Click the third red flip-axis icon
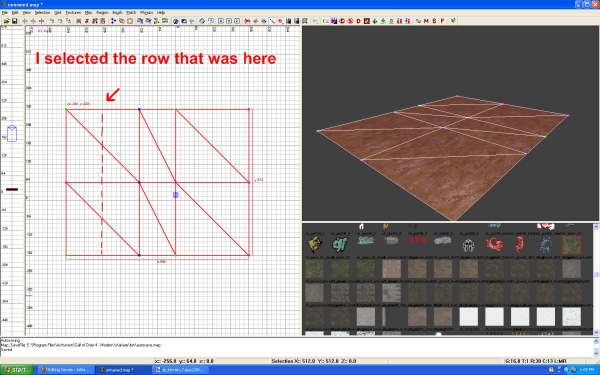 point(41,21)
